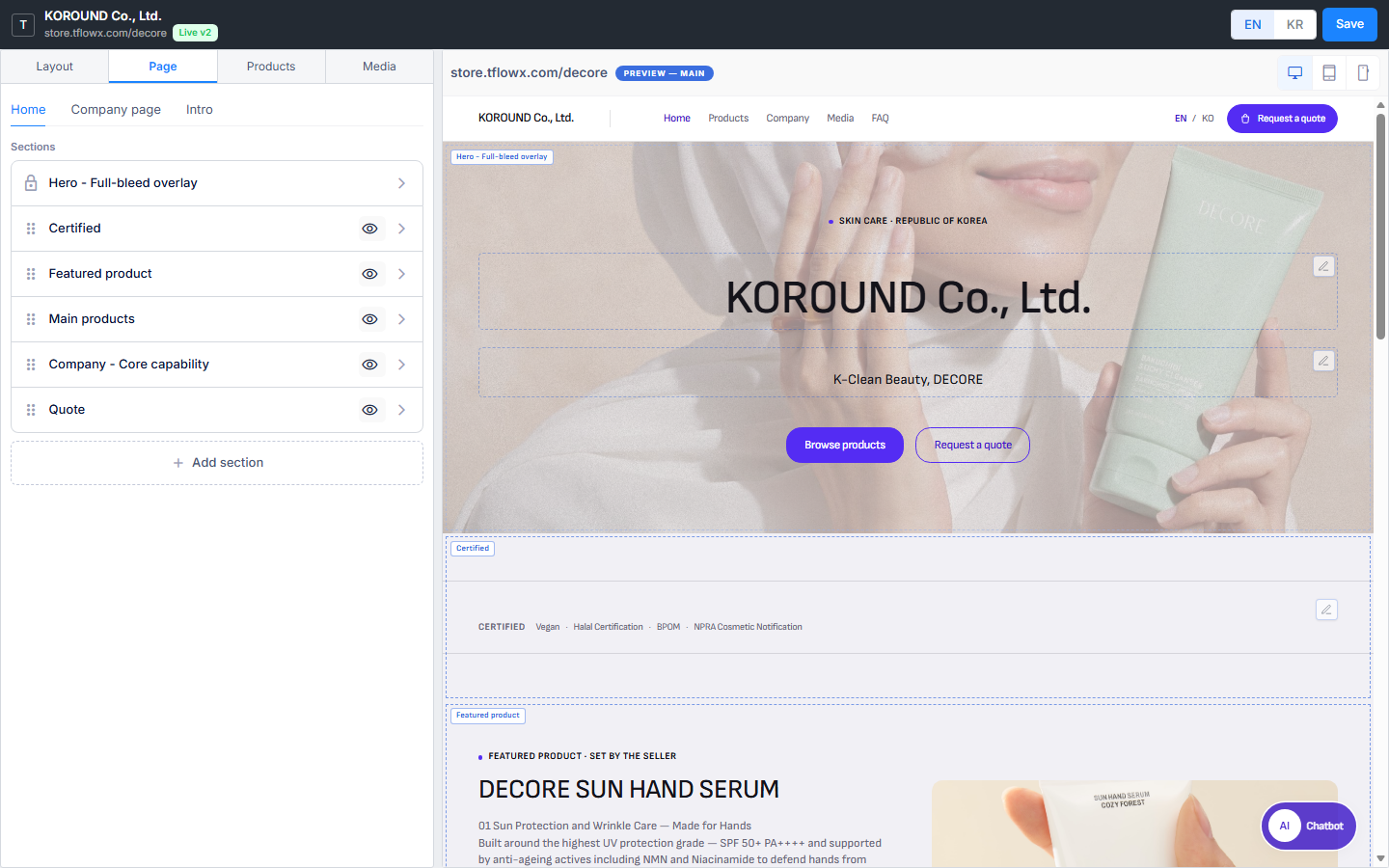Toggle visibility of Quote section
Viewport: 1389px width, 868px height.
369,410
